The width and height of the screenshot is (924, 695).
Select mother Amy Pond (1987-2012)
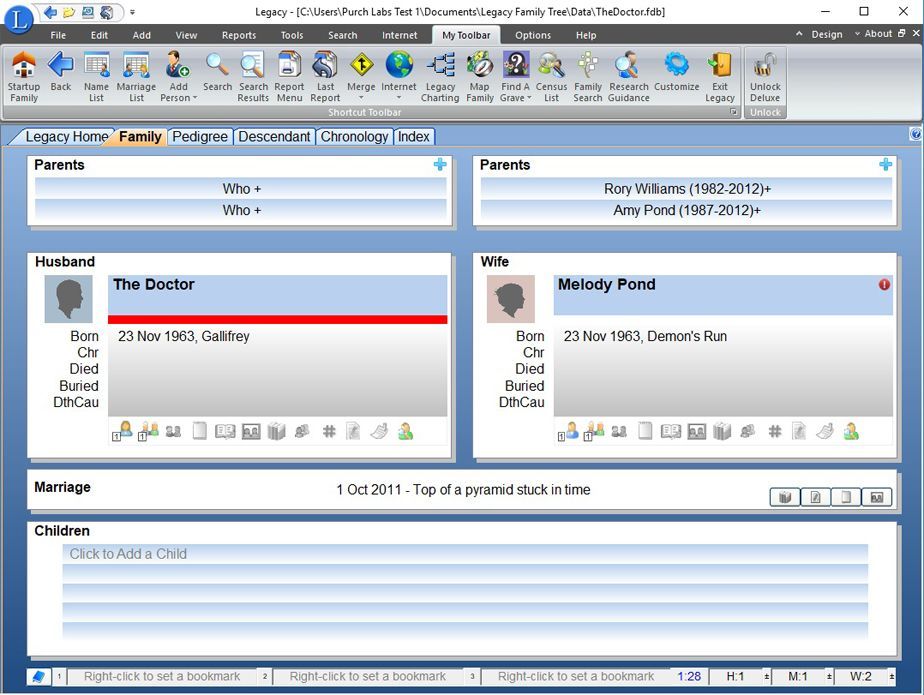[x=687, y=210]
